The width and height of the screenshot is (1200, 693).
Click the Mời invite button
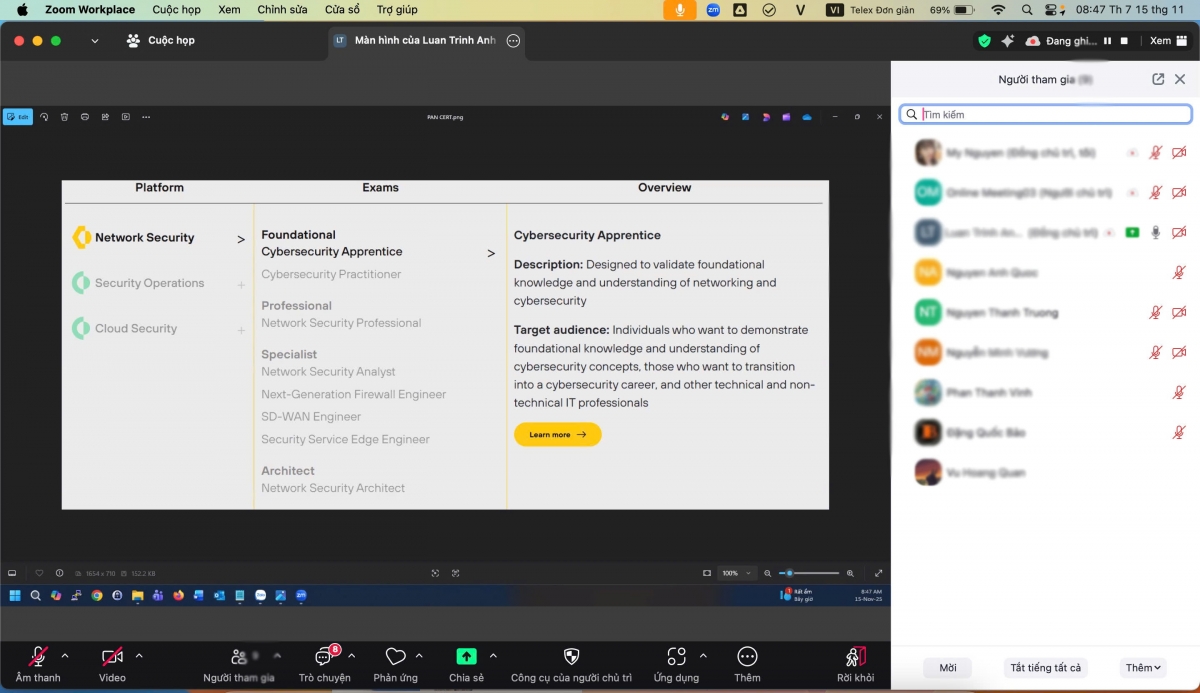coord(947,668)
